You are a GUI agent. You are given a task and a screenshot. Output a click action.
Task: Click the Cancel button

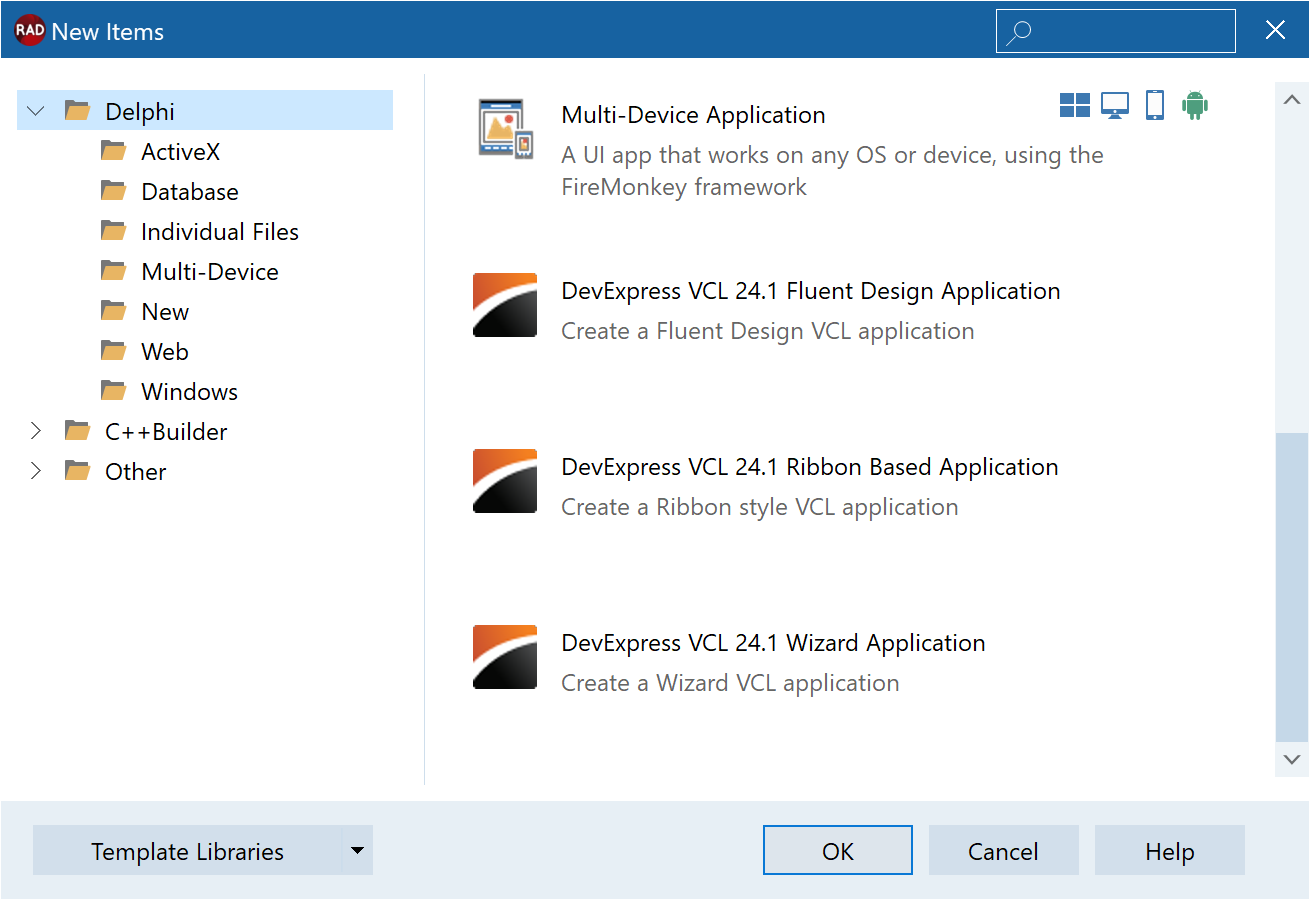[x=1003, y=851]
